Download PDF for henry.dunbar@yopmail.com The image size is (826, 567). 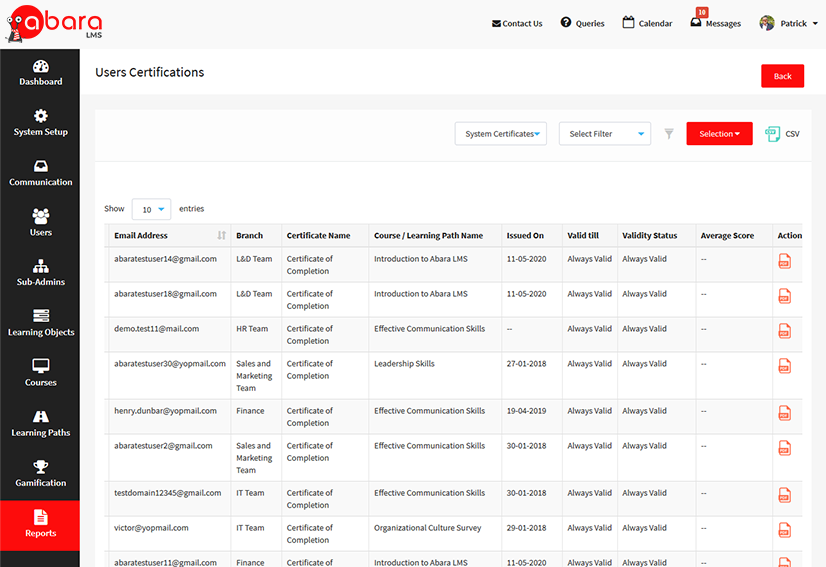point(784,413)
